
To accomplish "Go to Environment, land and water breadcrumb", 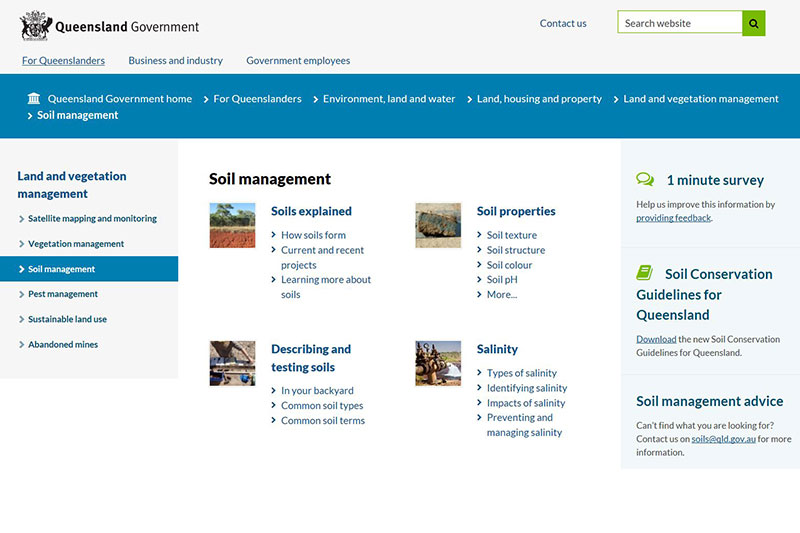I will coord(389,99).
